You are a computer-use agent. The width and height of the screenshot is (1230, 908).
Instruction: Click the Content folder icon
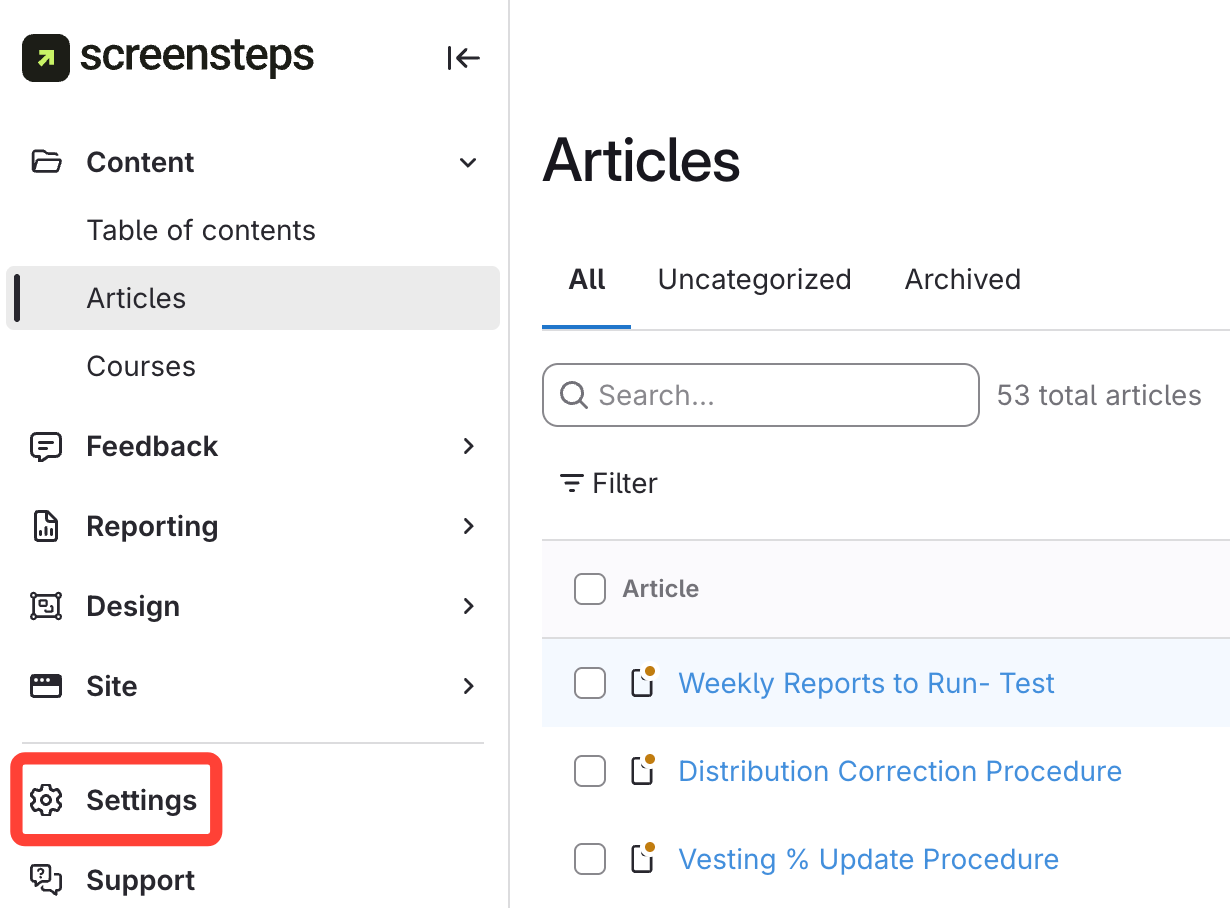(46, 162)
